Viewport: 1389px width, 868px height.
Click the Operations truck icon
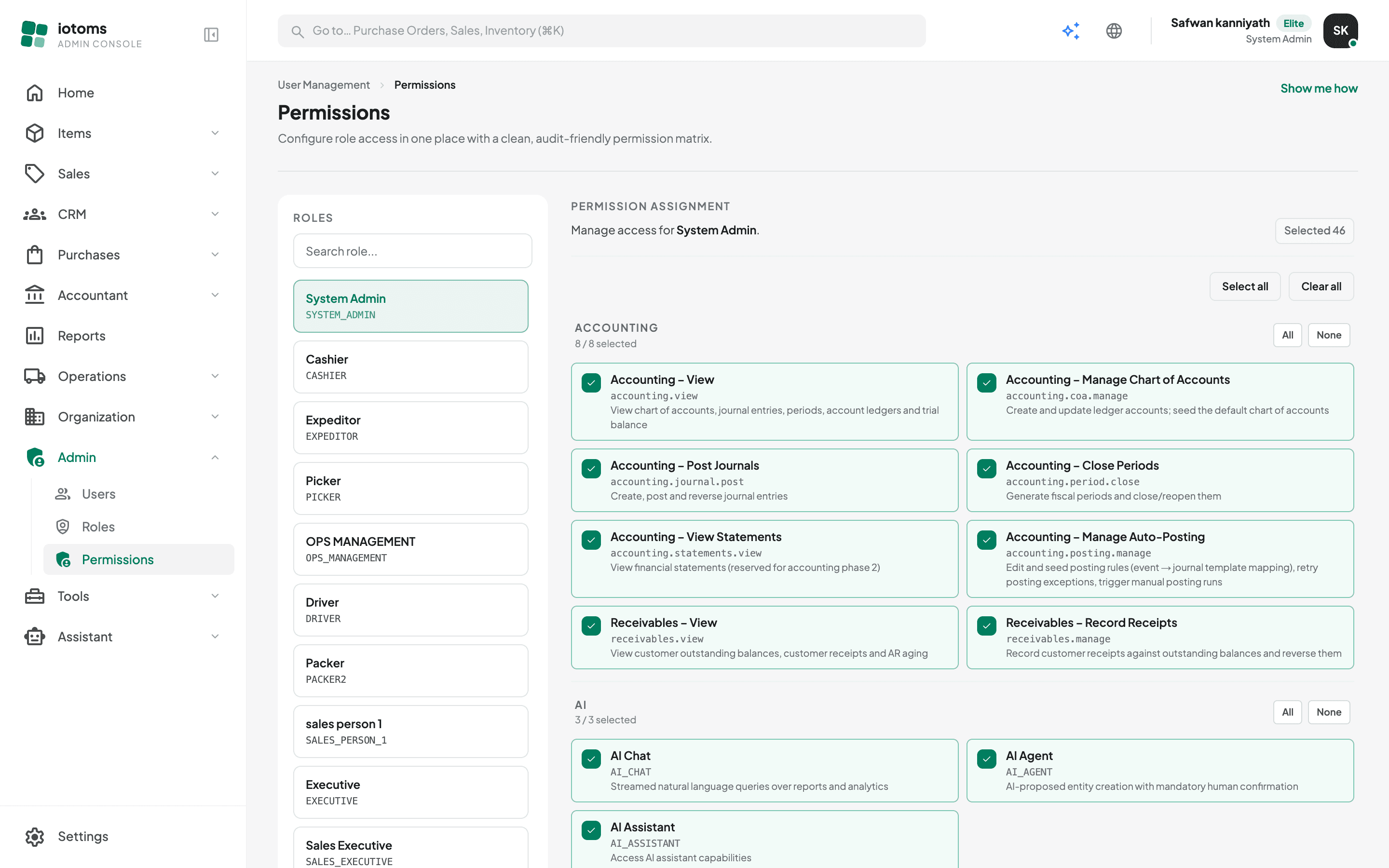click(x=34, y=376)
